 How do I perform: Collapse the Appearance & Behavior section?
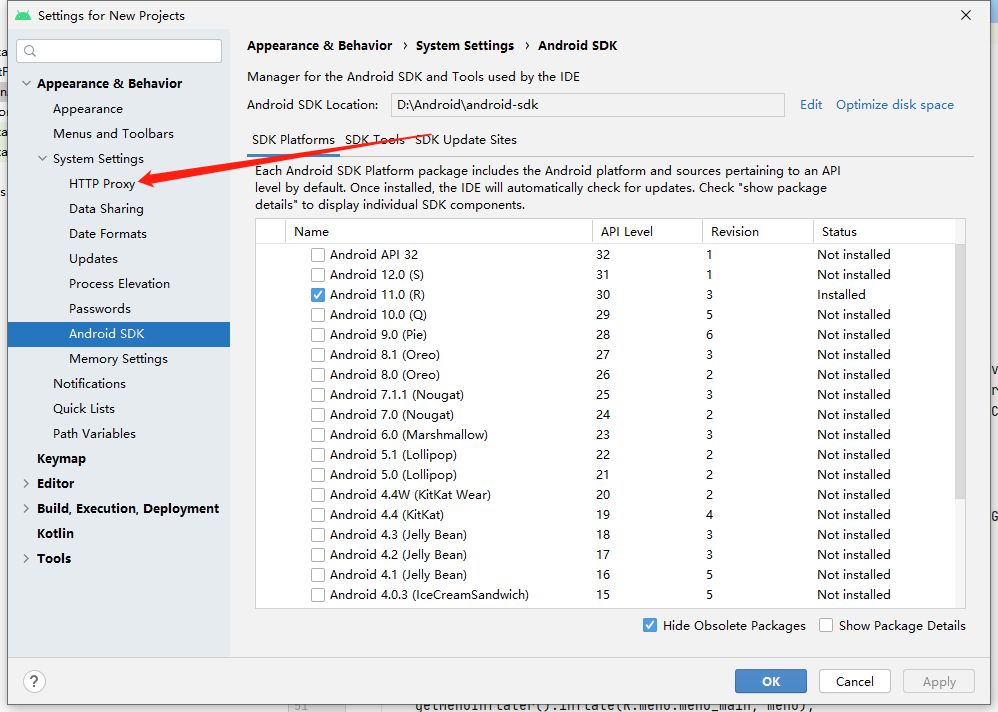tap(26, 83)
